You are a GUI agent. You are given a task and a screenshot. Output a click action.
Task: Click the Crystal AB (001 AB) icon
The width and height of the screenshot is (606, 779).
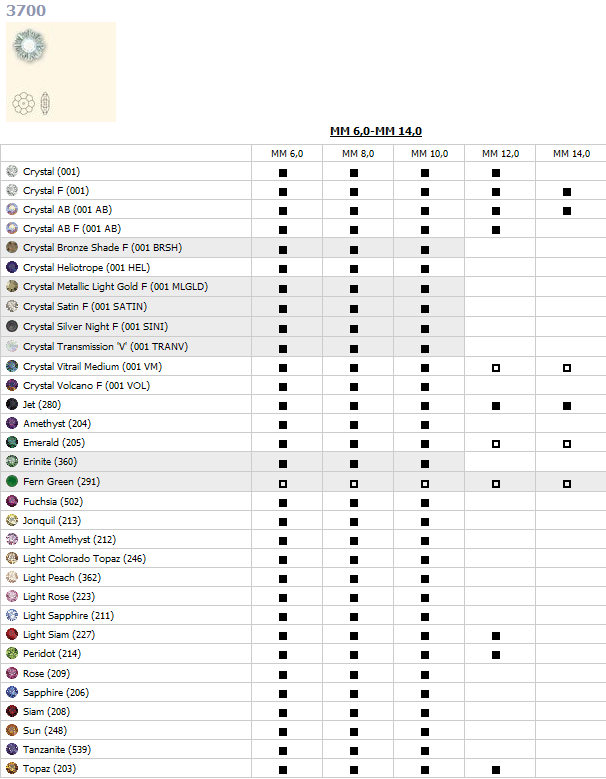[x=12, y=209]
